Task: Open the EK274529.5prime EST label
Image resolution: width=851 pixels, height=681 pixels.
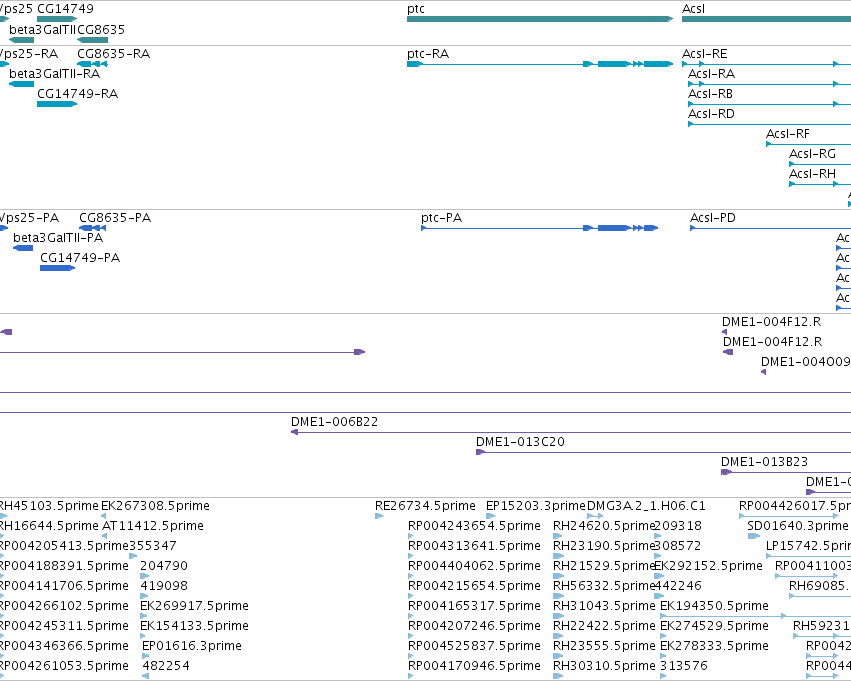Action: 714,626
